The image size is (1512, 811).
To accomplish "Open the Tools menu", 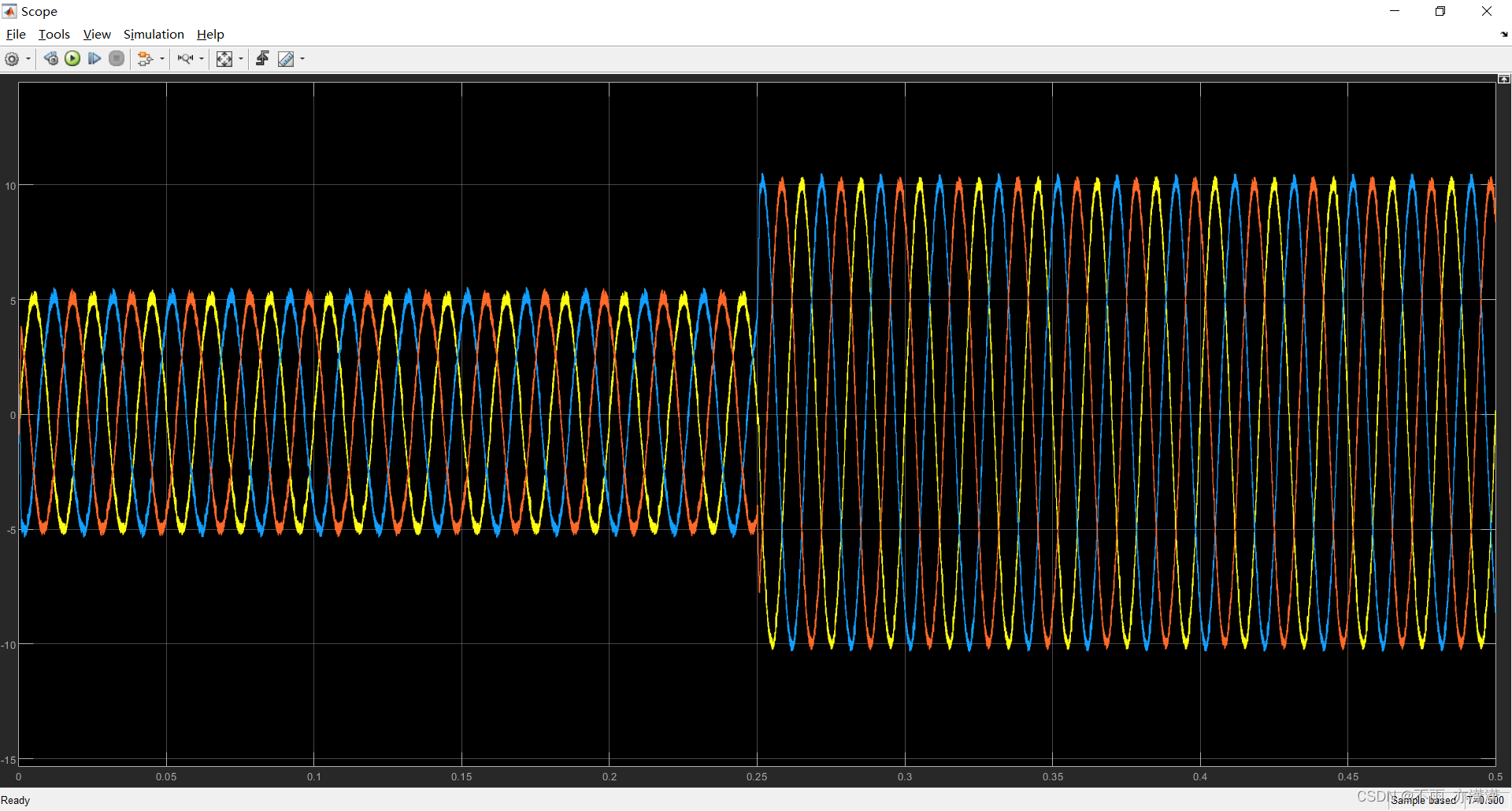I will (x=54, y=35).
